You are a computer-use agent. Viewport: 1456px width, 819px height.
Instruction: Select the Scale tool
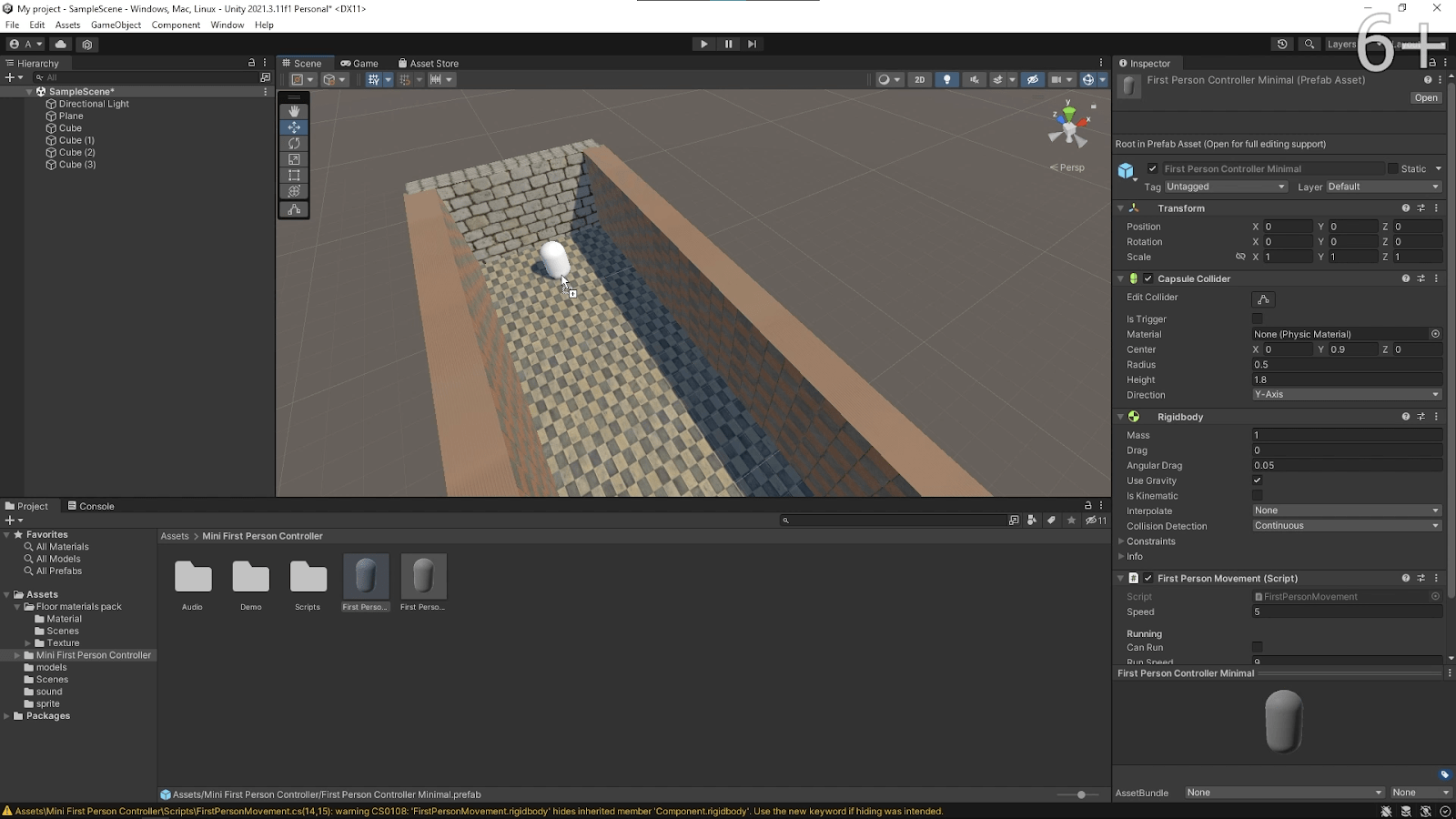294,159
